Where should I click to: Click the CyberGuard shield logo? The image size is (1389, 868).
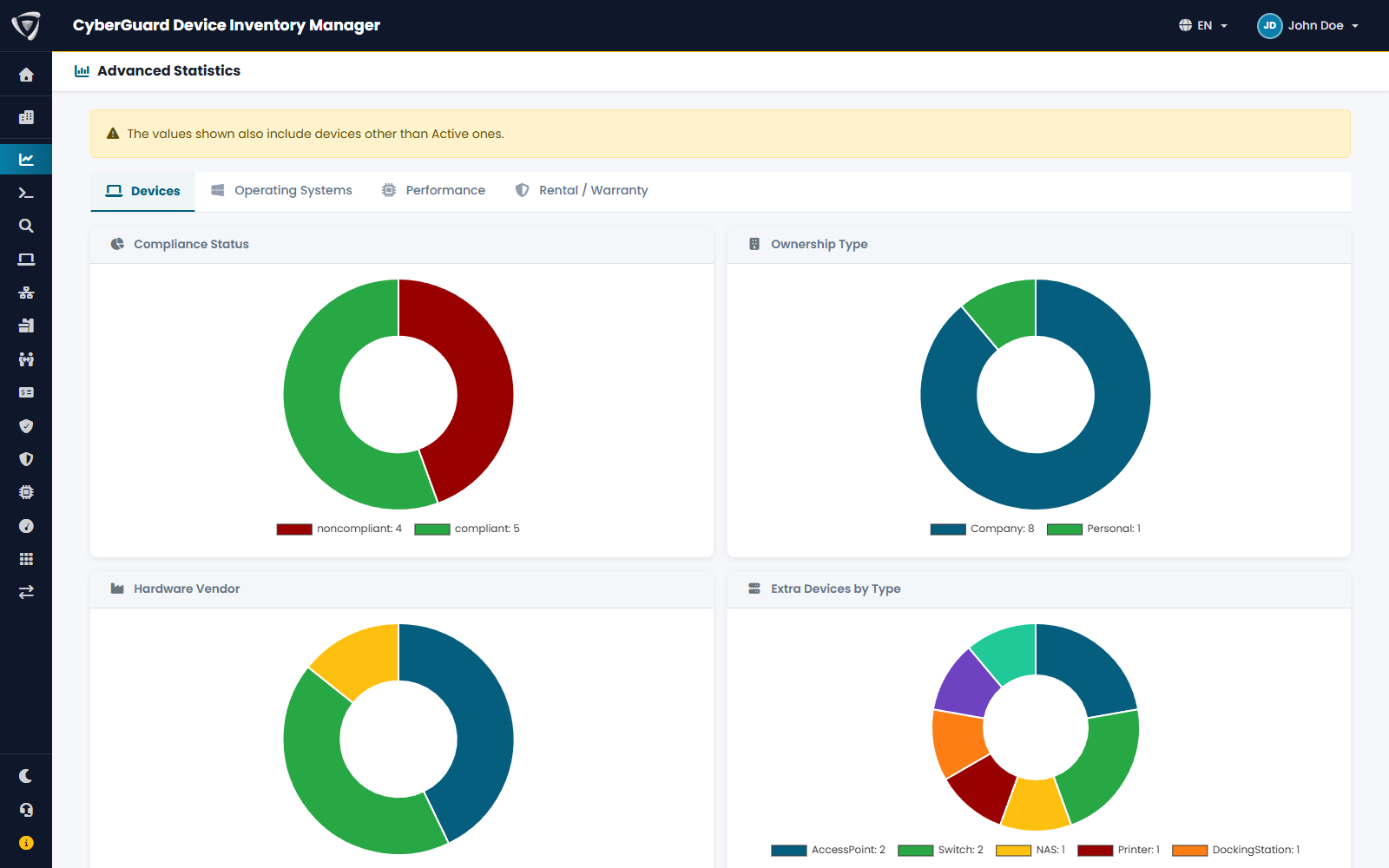pyautogui.click(x=26, y=25)
